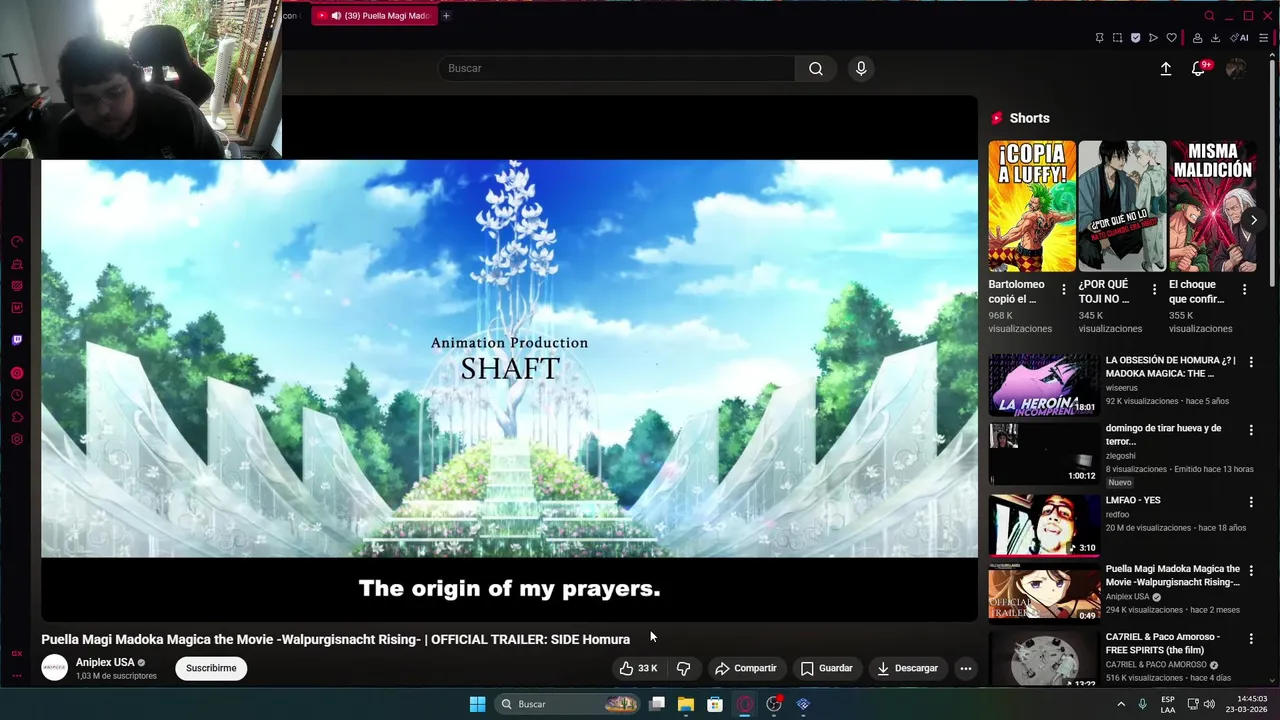Like the video with thumbs up
The image size is (1280, 720).
click(x=638, y=668)
